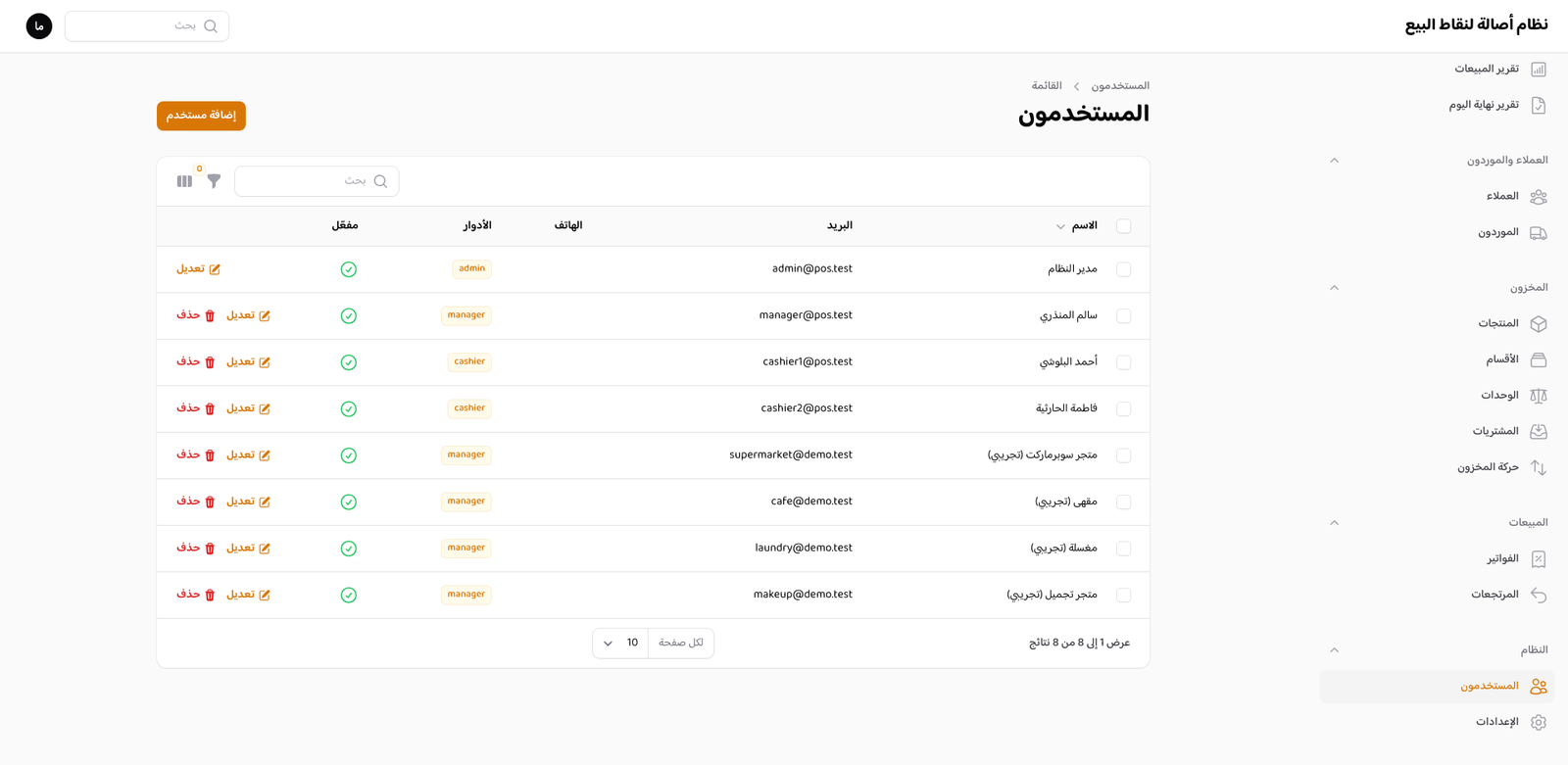Click verified check icon for cafe@demo.test

pos(348,502)
